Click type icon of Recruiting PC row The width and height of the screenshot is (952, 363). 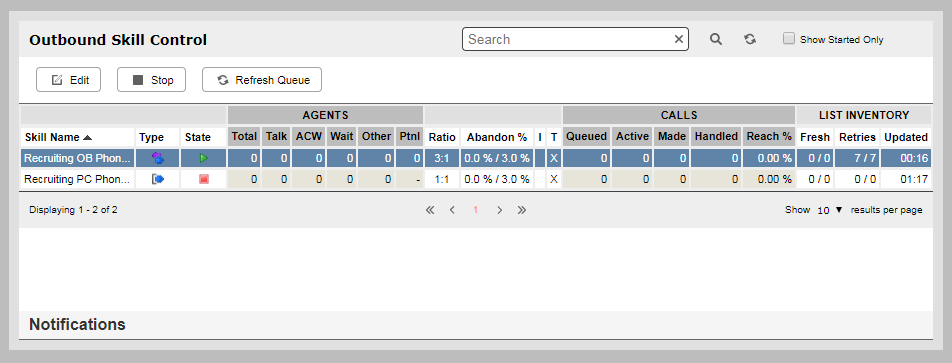[x=158, y=179]
